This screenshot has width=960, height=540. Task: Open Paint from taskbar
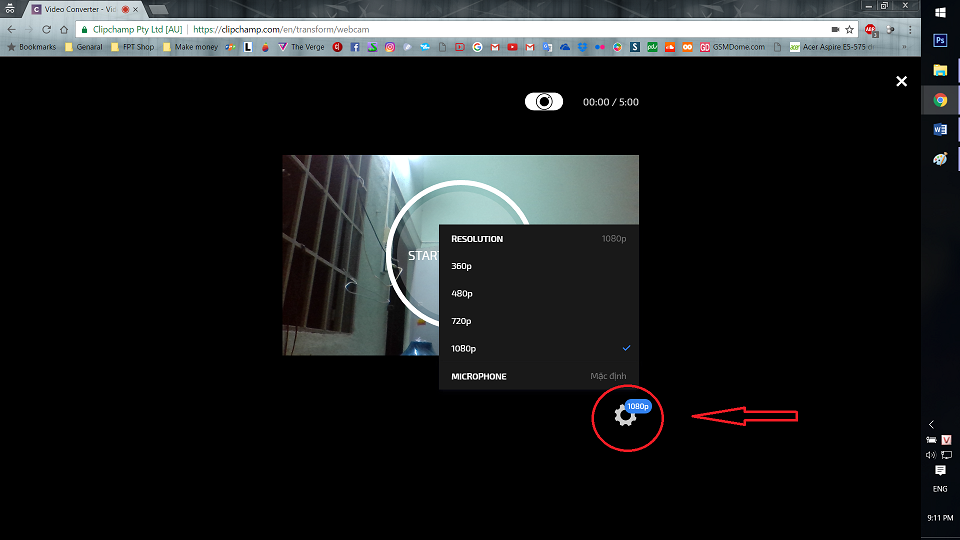pyautogui.click(x=940, y=159)
